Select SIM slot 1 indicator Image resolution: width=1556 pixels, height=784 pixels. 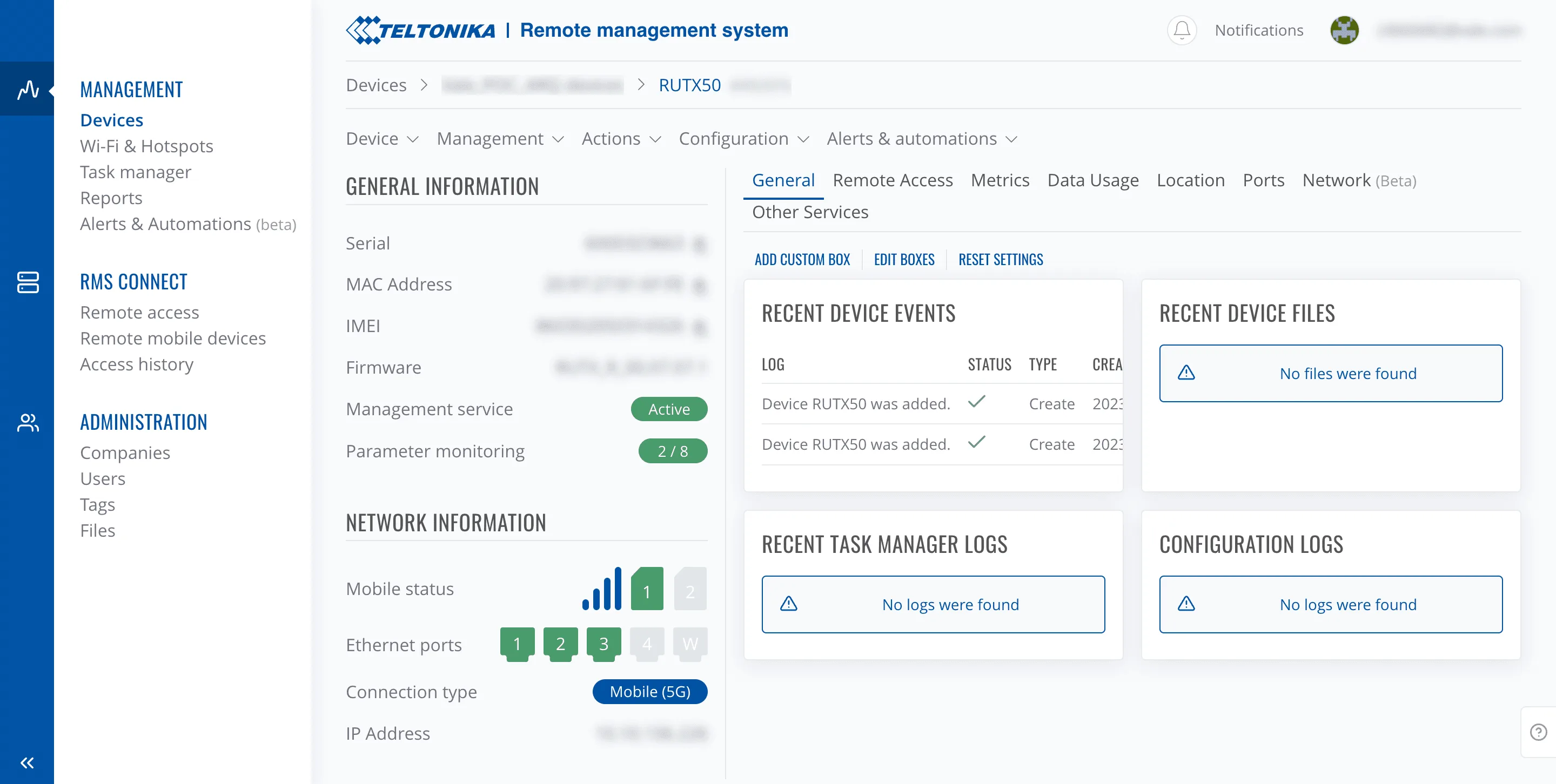(647, 589)
